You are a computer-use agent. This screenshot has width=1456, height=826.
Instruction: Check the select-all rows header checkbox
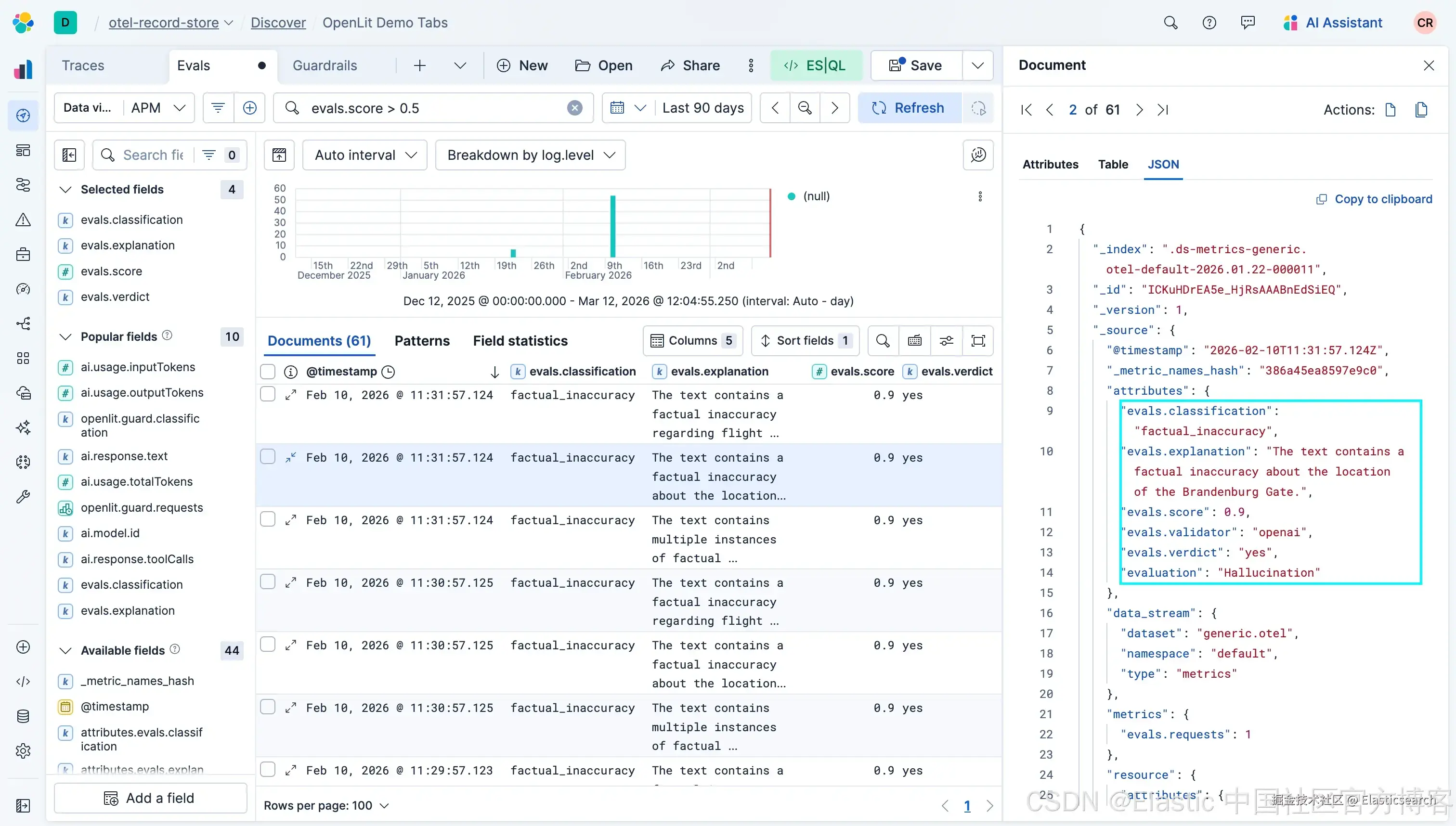coord(268,372)
